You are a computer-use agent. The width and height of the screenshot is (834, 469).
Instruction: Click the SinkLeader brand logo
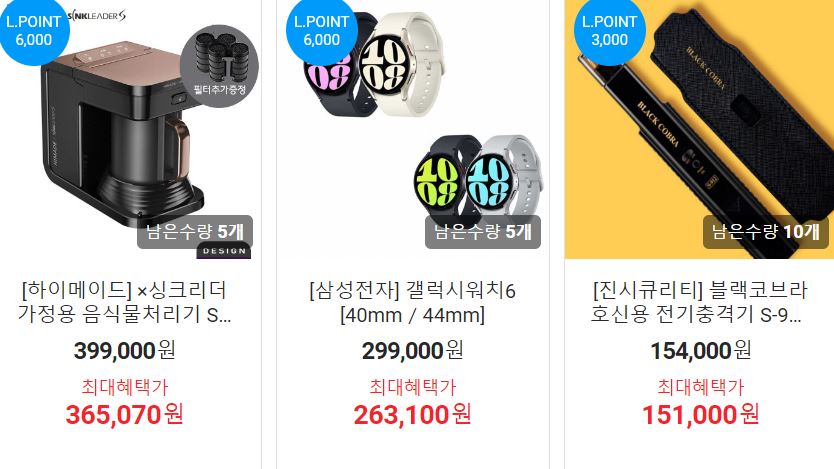point(97,16)
